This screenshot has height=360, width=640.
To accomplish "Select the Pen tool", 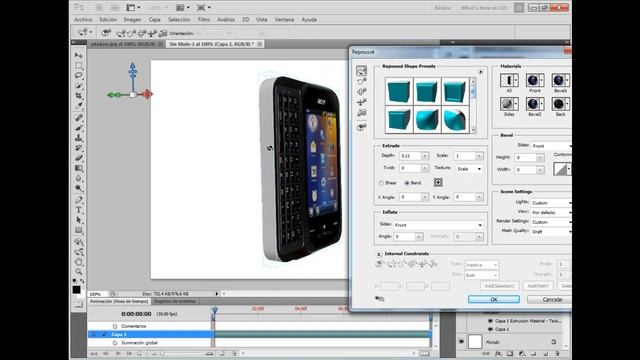I will click(x=78, y=200).
